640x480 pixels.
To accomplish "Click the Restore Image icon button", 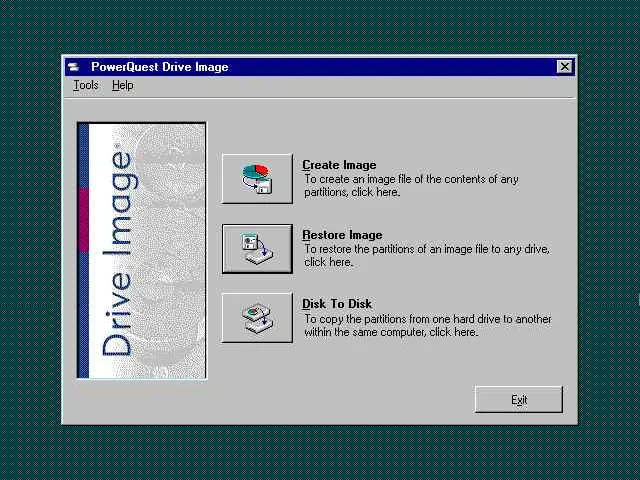I will click(257, 249).
